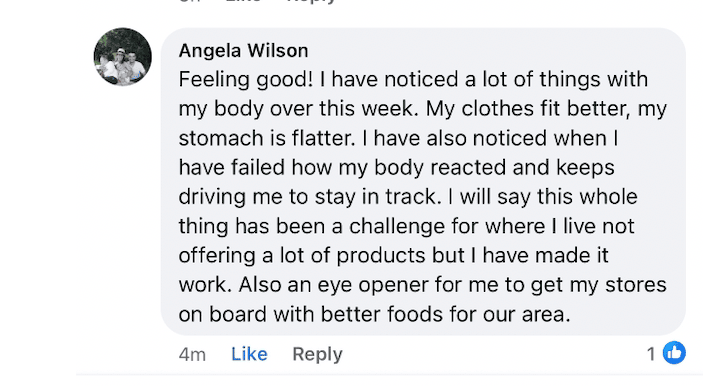Open the comment's 4m timestamp
The image size is (716, 386).
(x=192, y=354)
